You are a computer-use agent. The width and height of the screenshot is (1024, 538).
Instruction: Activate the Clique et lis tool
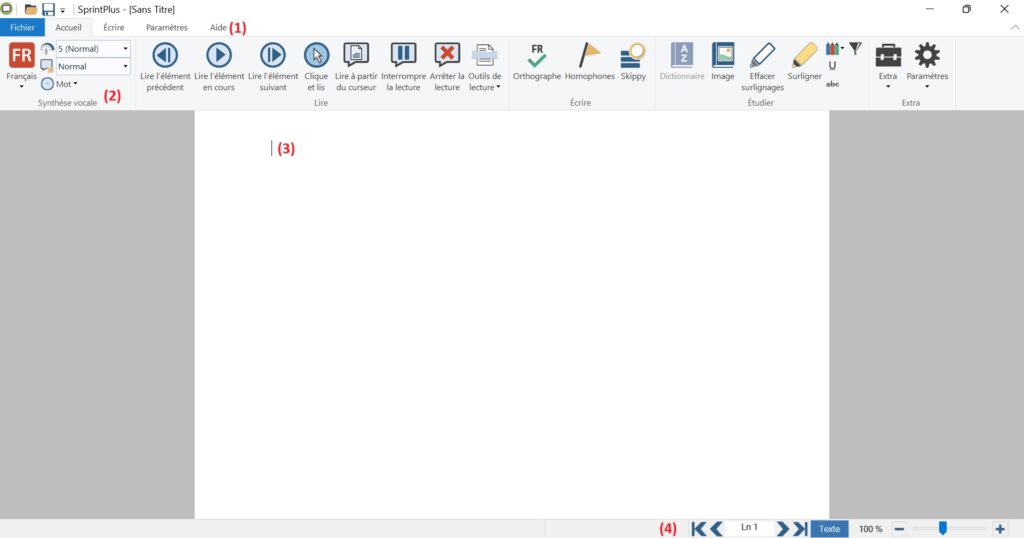pyautogui.click(x=316, y=67)
